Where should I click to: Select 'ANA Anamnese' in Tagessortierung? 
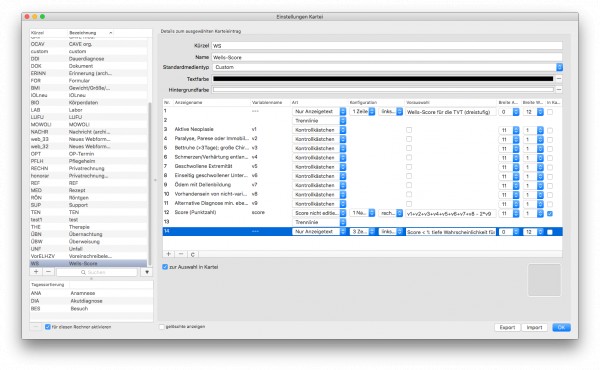click(91, 293)
